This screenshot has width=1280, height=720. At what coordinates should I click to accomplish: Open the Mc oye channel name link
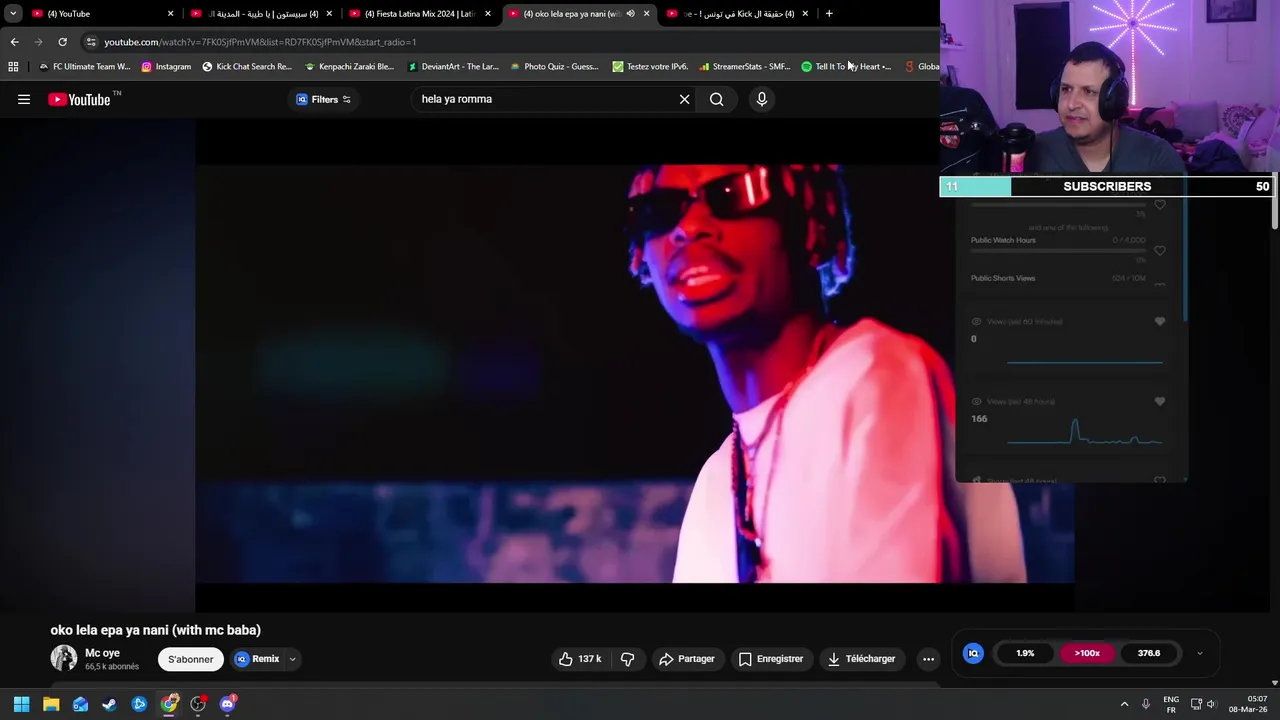pos(102,653)
